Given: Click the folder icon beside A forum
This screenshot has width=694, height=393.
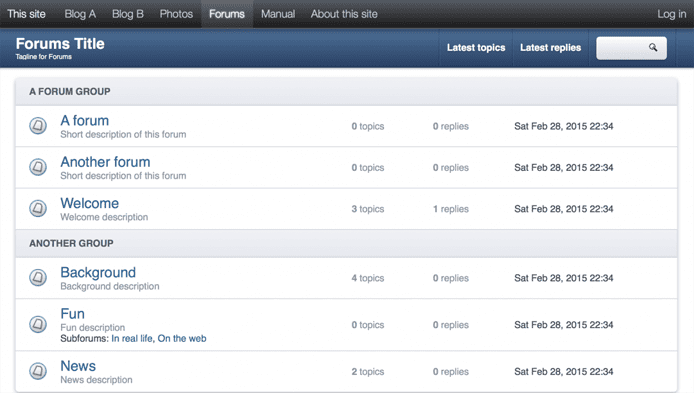Looking at the screenshot, I should click(38, 126).
